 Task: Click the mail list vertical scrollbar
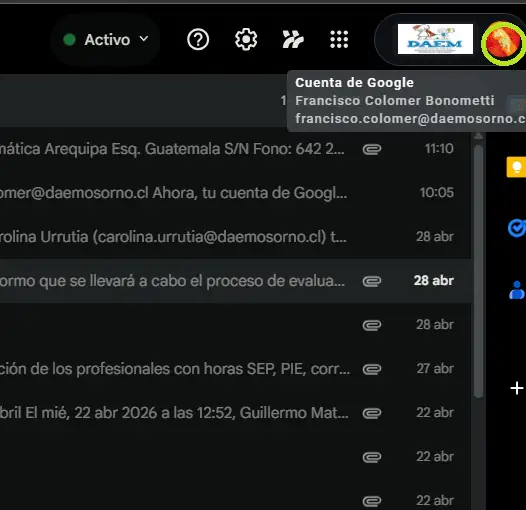[x=479, y=272]
